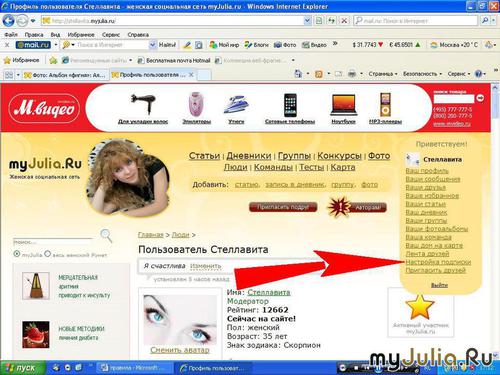Open the Конкурсы navigation link
The width and height of the screenshot is (500, 375).
339,156
